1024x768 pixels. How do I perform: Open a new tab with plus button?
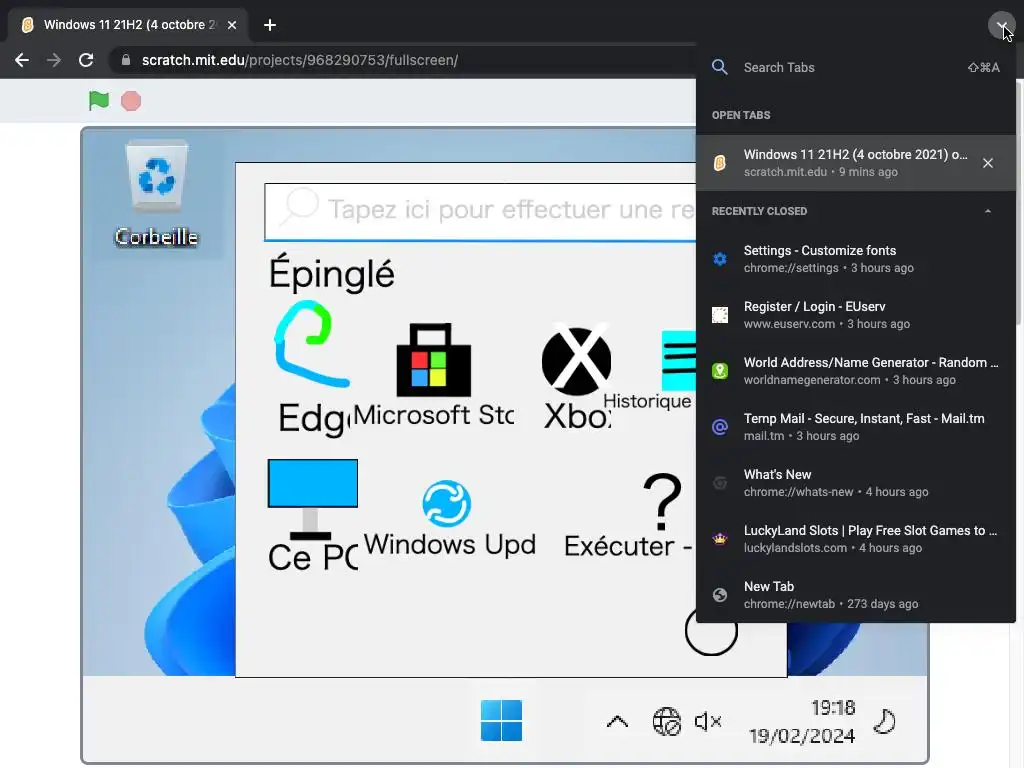[x=270, y=25]
